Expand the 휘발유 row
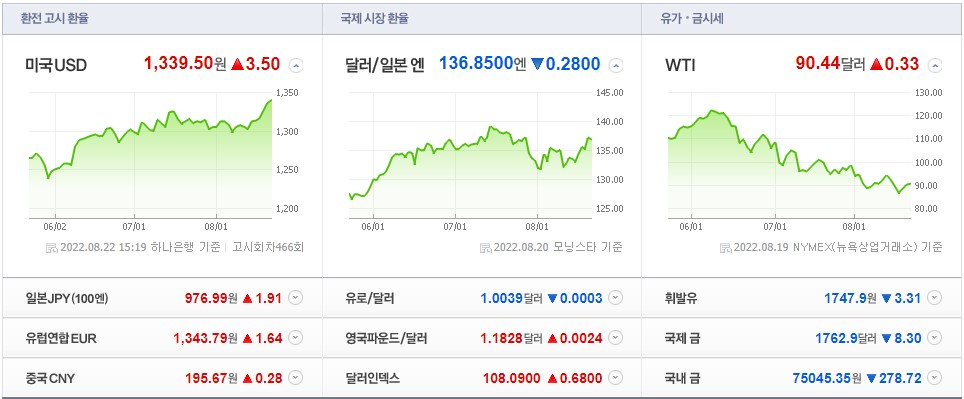 point(934,298)
